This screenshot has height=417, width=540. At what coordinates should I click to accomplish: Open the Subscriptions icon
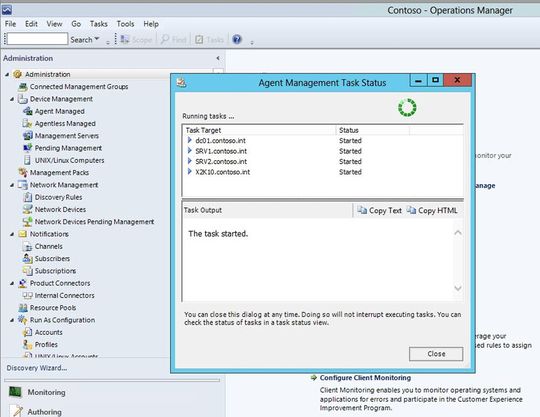(x=28, y=271)
